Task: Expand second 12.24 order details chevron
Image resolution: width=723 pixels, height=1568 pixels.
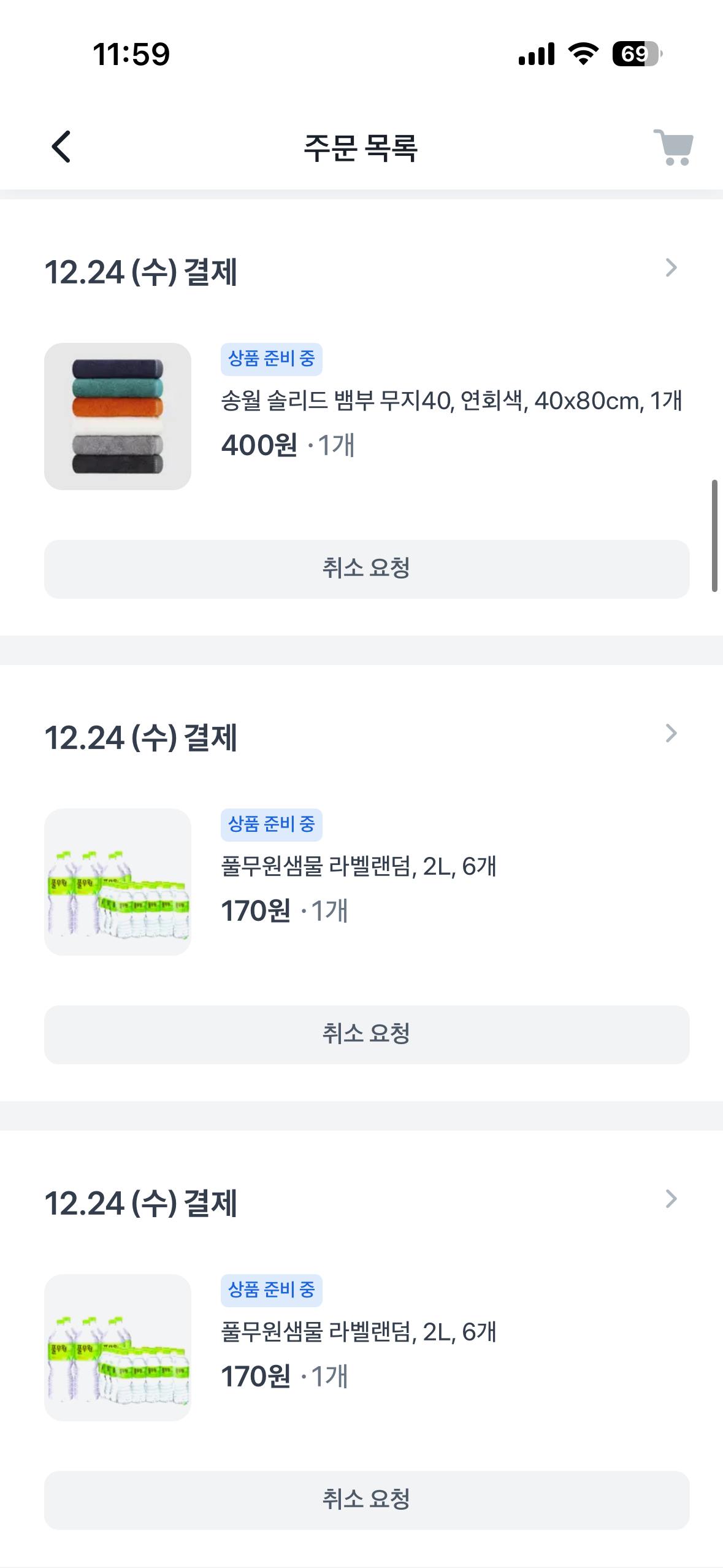Action: coord(671,734)
